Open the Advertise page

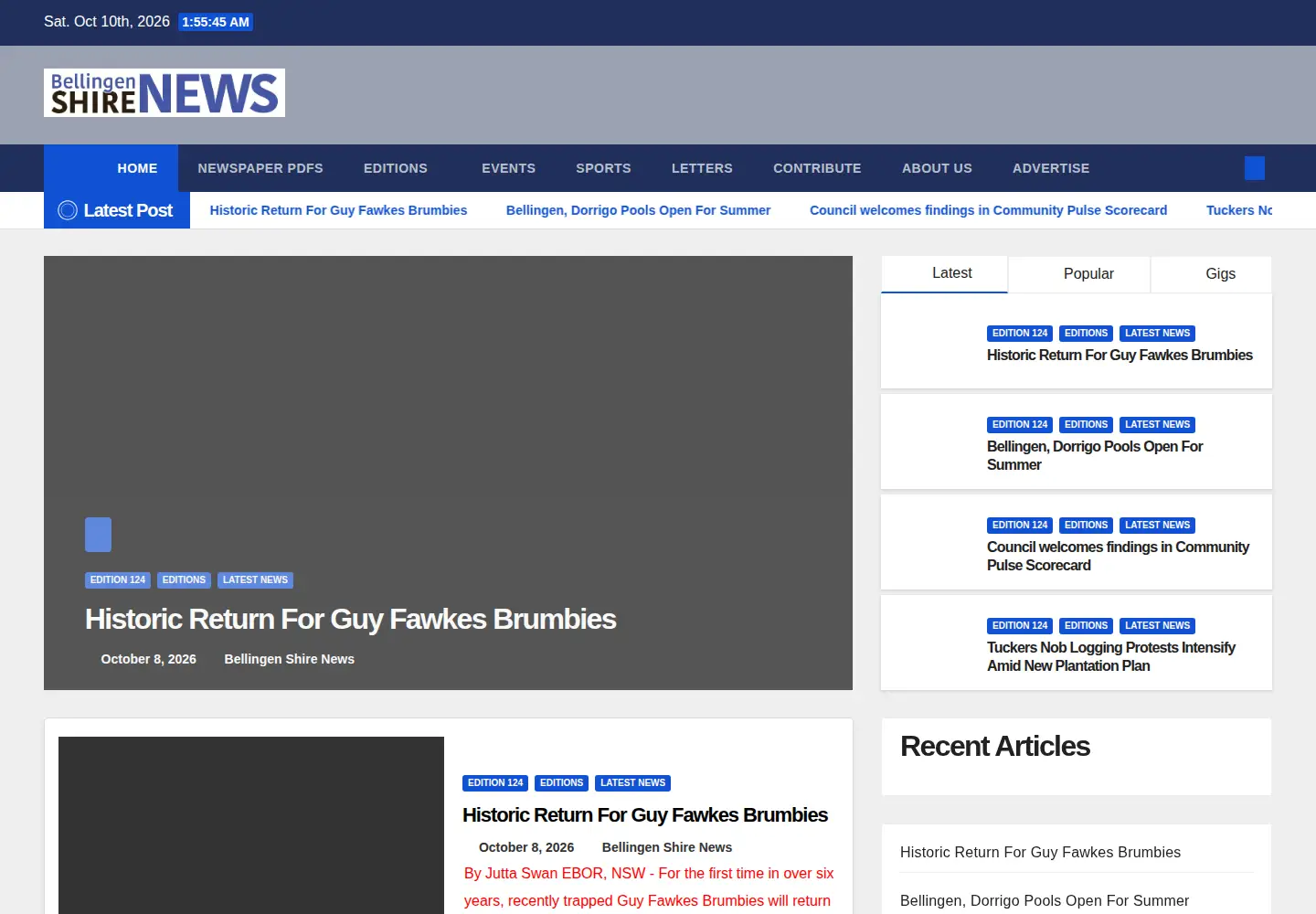pyautogui.click(x=1051, y=168)
